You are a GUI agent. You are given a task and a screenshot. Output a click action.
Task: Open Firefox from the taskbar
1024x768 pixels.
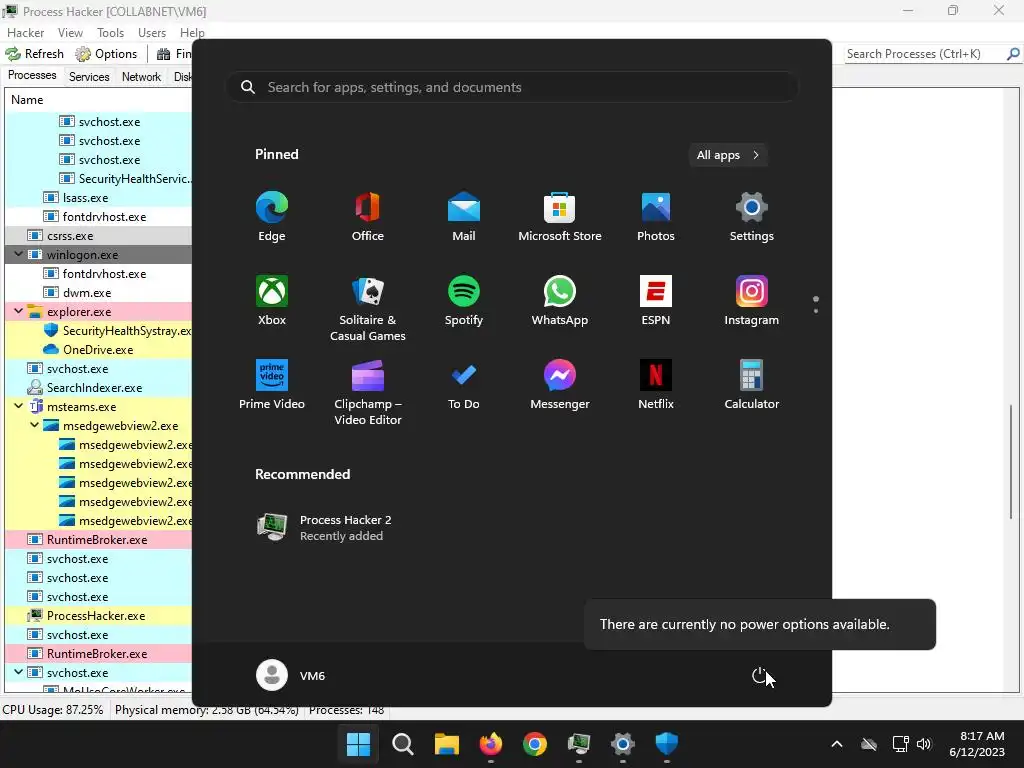[490, 744]
